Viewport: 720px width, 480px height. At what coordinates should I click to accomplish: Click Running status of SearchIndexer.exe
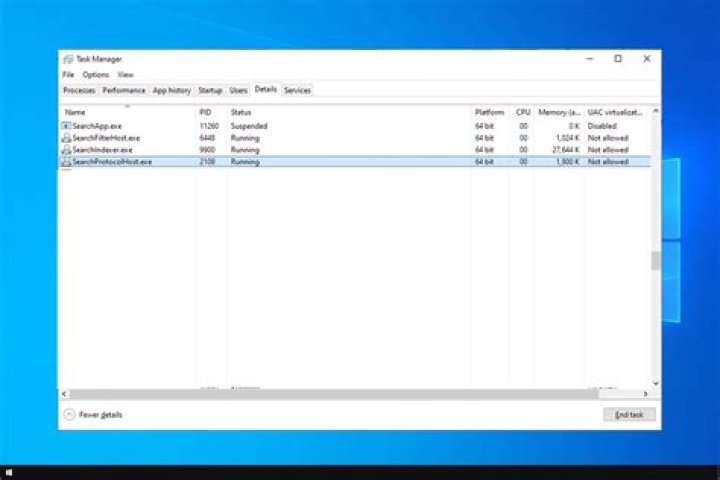click(245, 150)
